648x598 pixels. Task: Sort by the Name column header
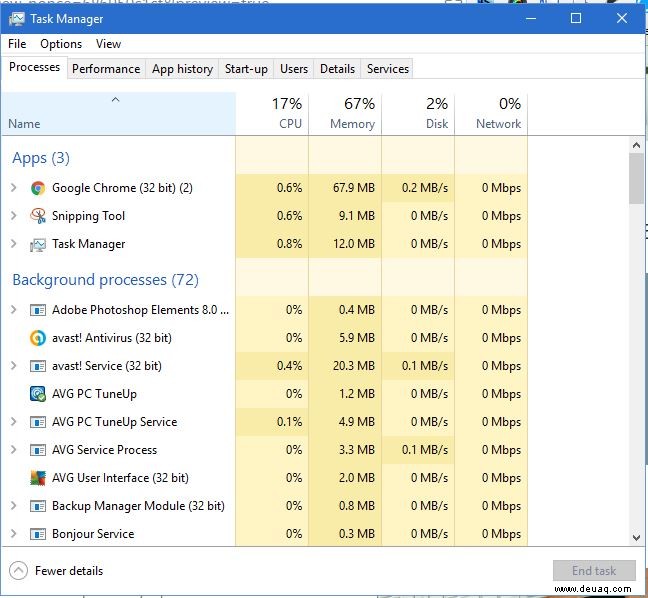click(119, 113)
